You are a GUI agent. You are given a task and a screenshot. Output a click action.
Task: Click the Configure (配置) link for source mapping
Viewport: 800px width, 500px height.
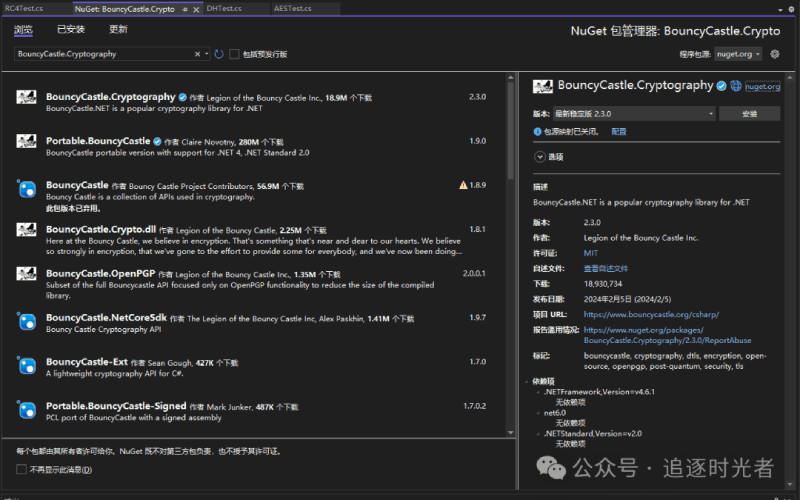pyautogui.click(x=619, y=132)
